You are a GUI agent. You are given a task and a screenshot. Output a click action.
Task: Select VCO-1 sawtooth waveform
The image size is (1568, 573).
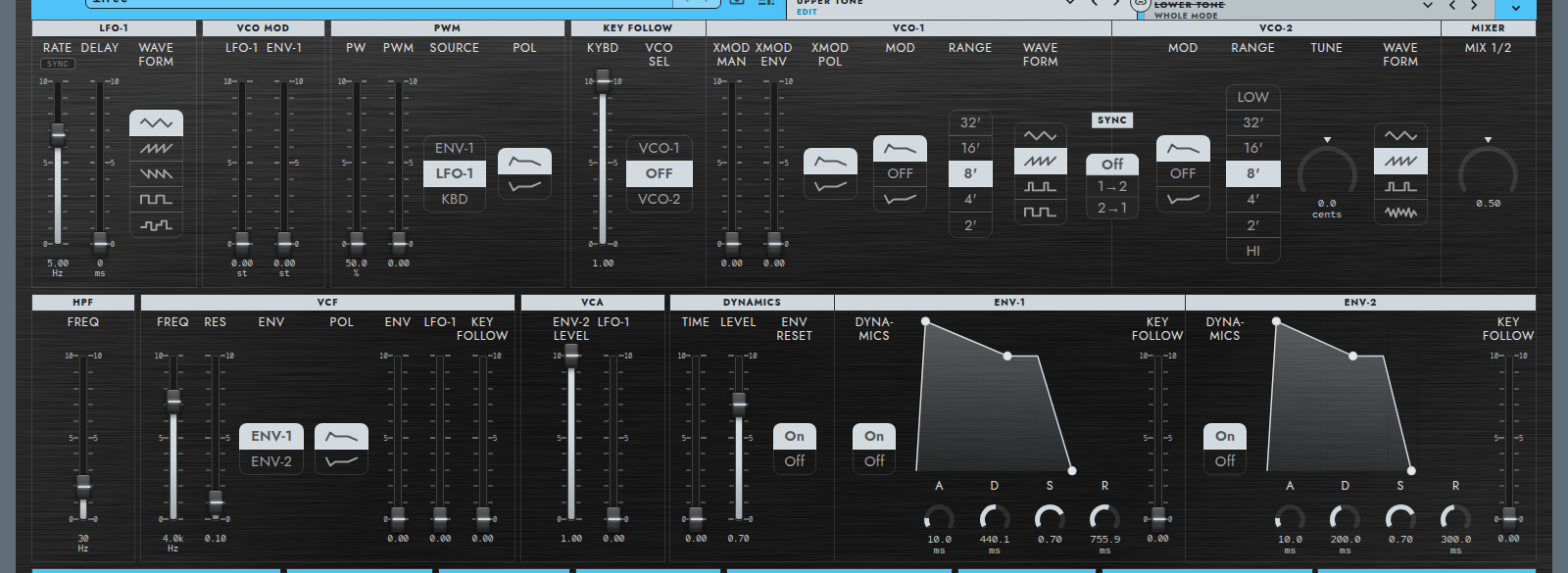pyautogui.click(x=1040, y=161)
